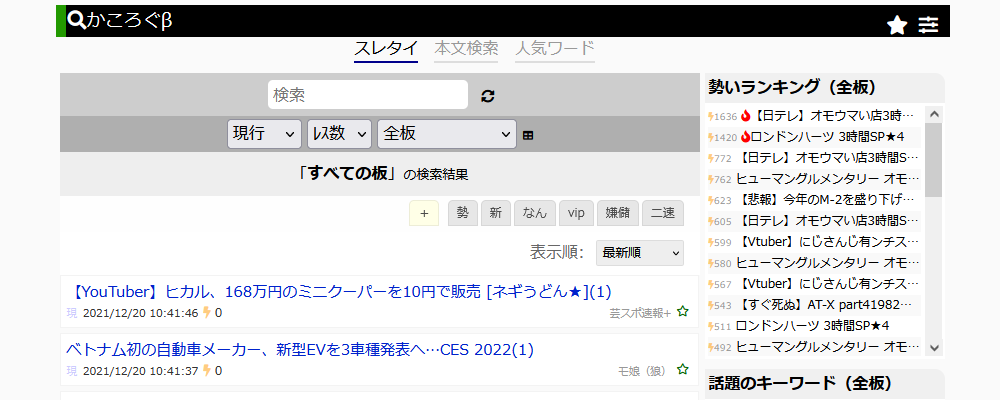This screenshot has height=400, width=1000.
Task: Select the 新 filter button
Action: coord(496,214)
